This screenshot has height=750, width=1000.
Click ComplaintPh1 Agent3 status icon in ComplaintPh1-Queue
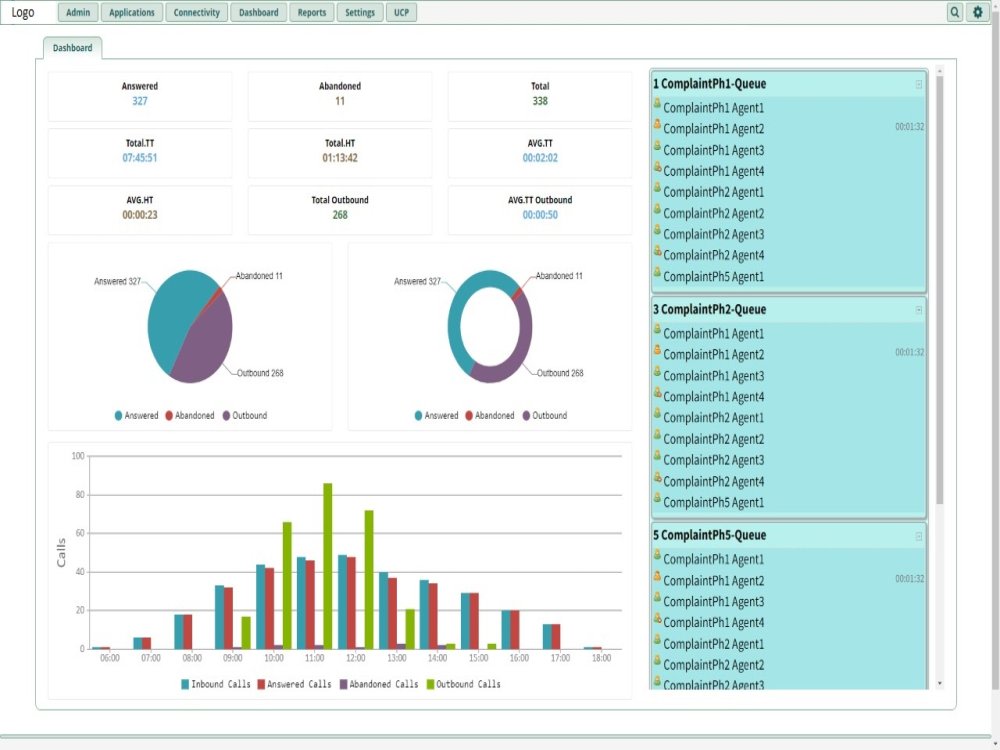[x=657, y=147]
